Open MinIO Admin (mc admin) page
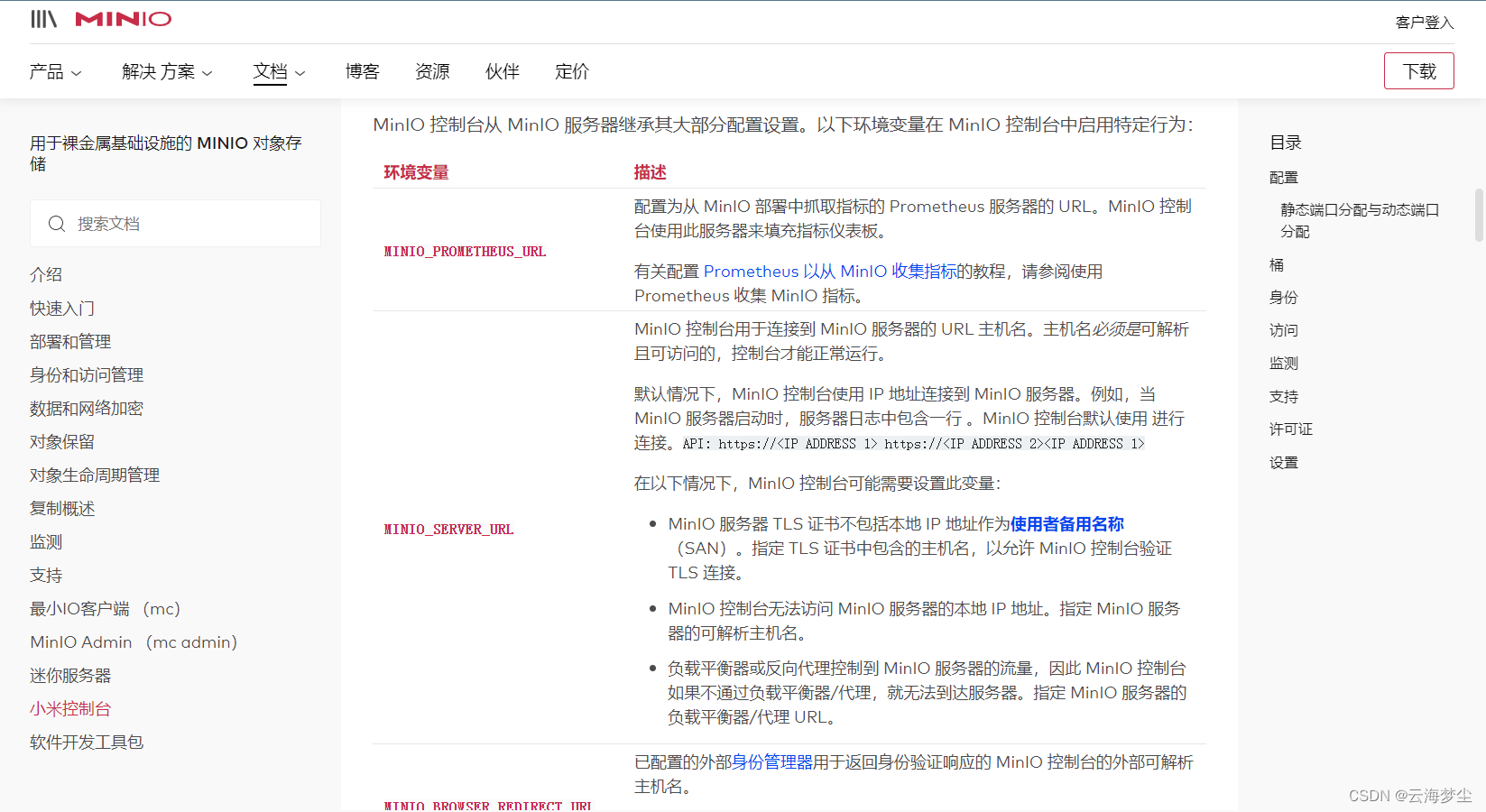The height and width of the screenshot is (812, 1486). [134, 641]
